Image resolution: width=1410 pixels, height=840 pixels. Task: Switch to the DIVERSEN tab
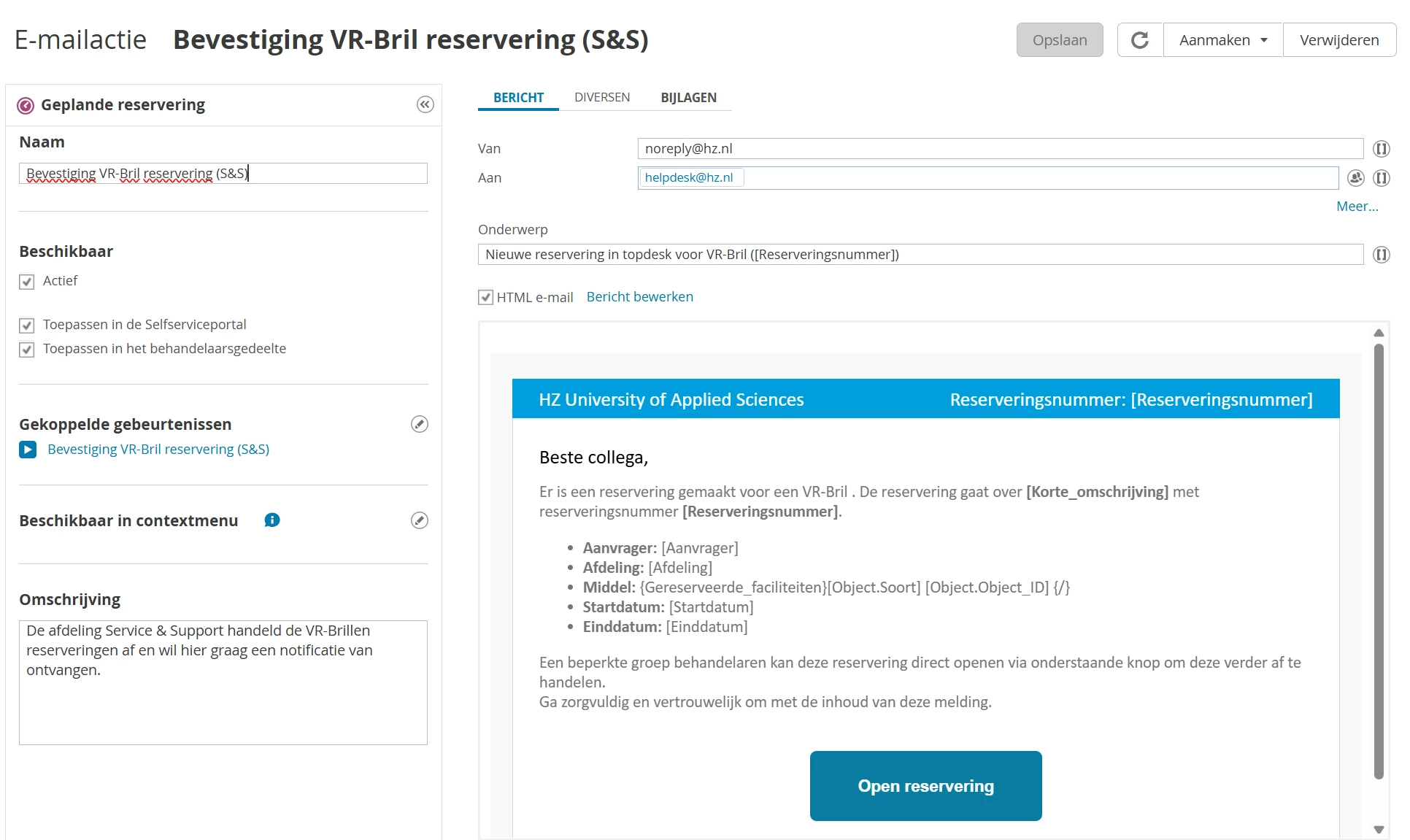[x=601, y=98]
